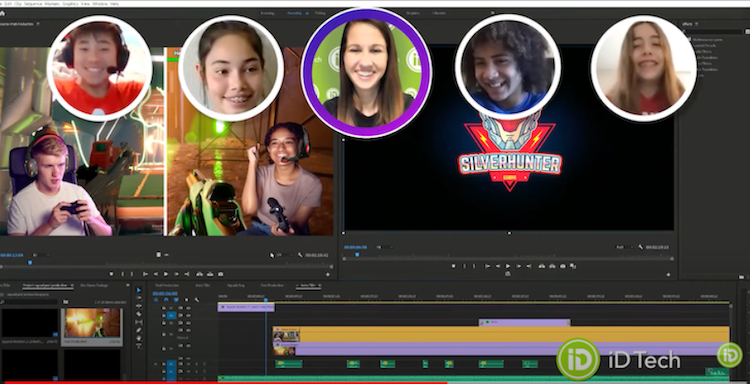Image resolution: width=750 pixels, height=384 pixels.
Task: Click Export Frame camera in Program monitor
Action: pyautogui.click(x=562, y=266)
